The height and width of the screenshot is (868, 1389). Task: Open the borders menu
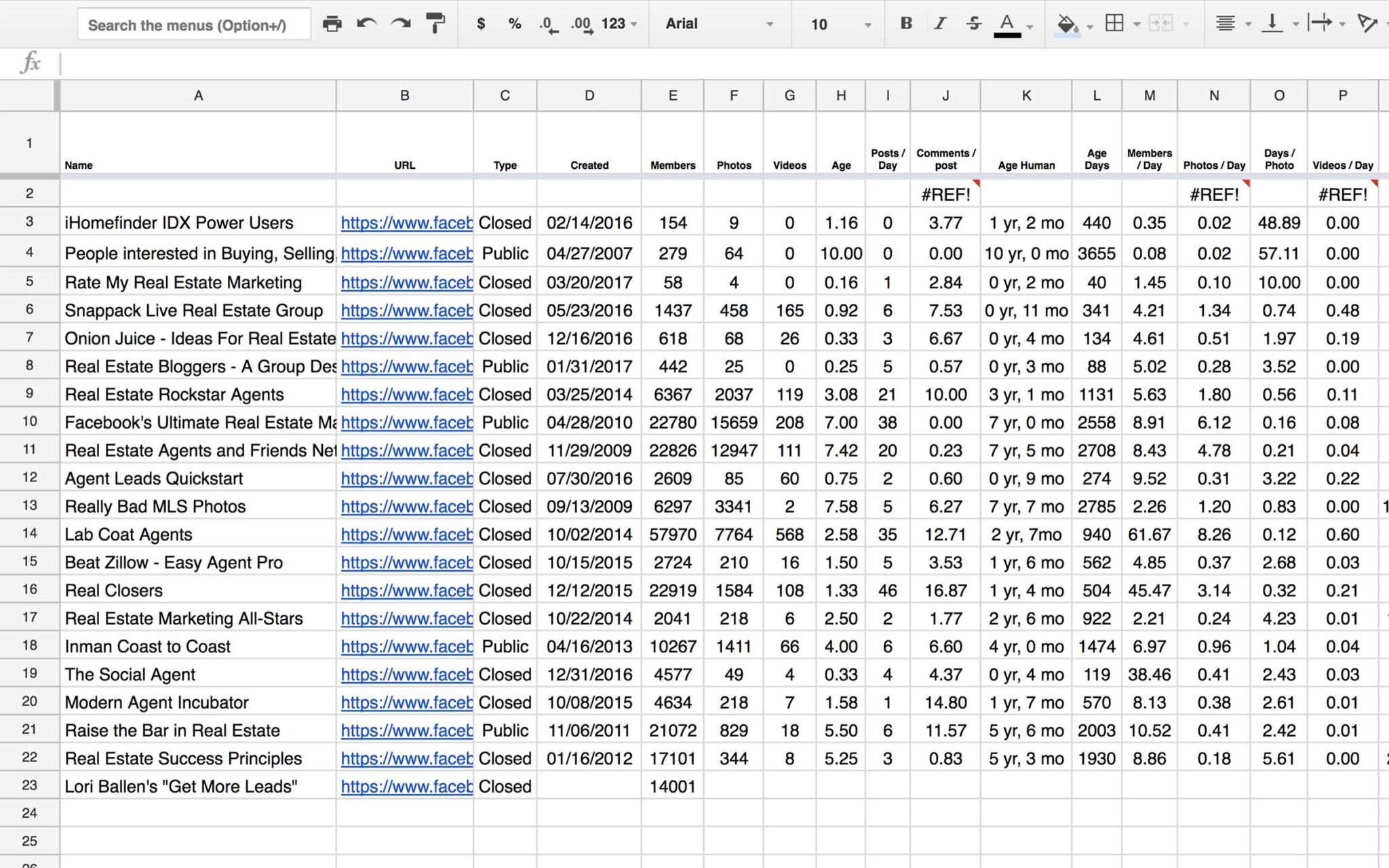tap(1114, 24)
